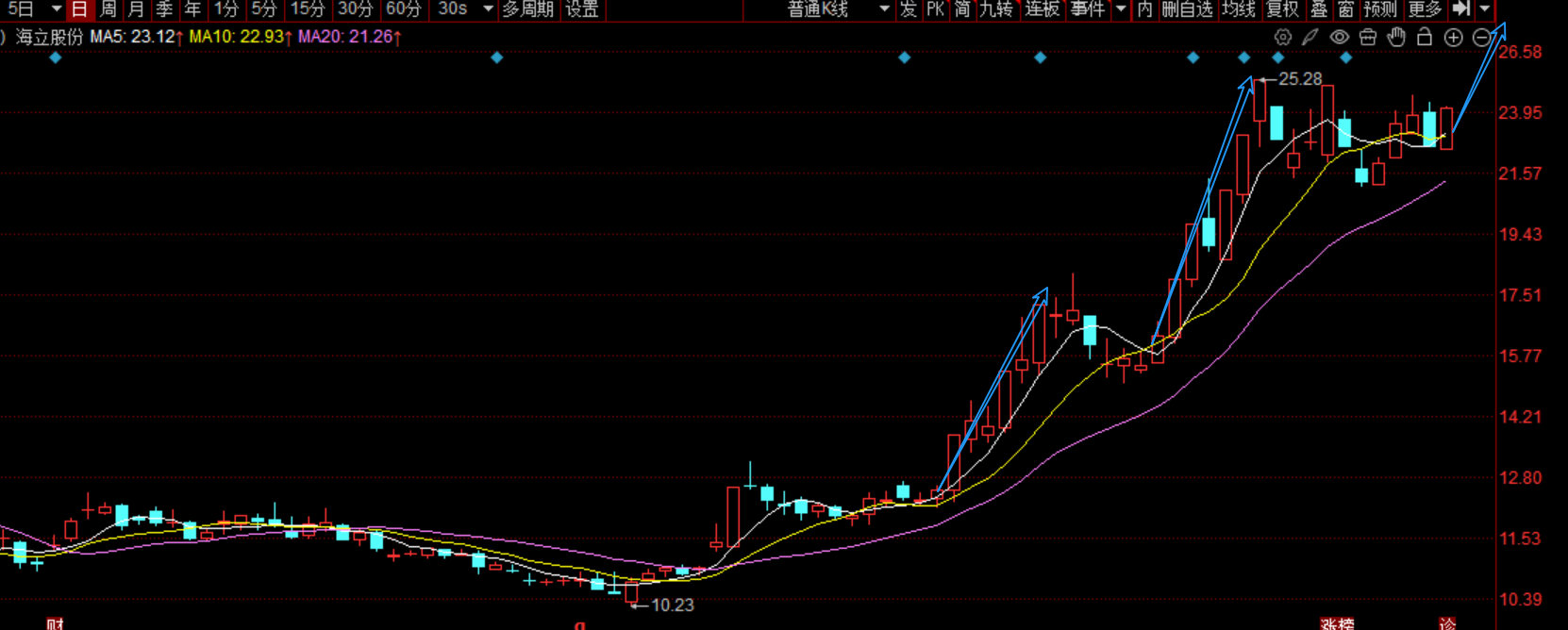This screenshot has height=630, width=1568.
Task: Click the 内 toolbar button
Action: 1144,8
